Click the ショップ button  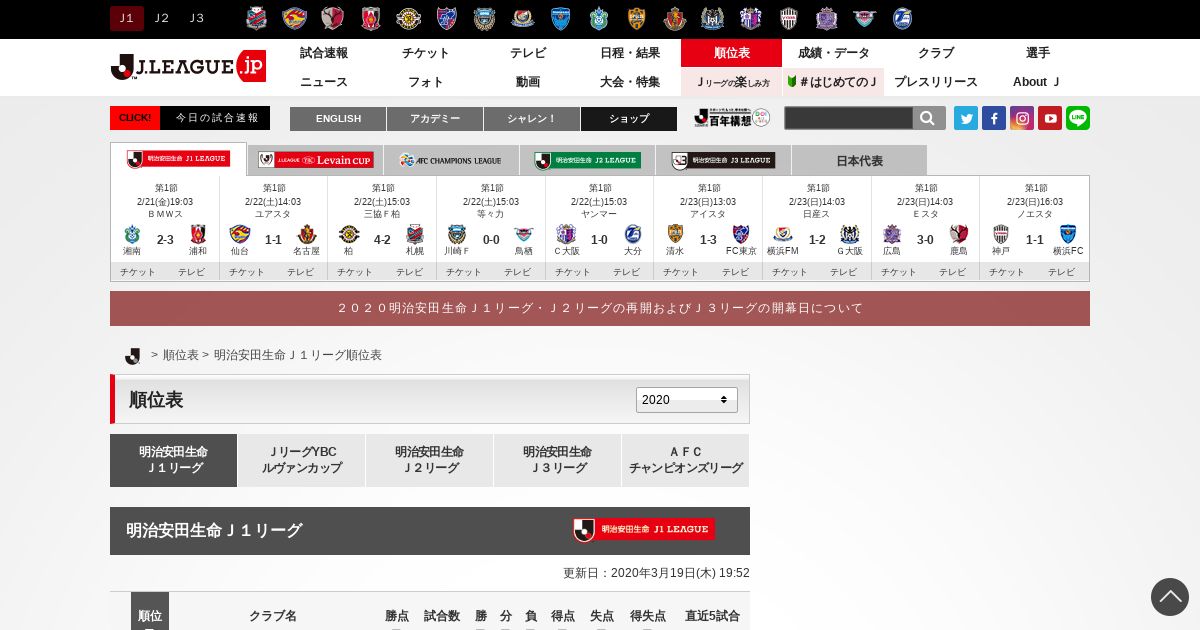(629, 119)
